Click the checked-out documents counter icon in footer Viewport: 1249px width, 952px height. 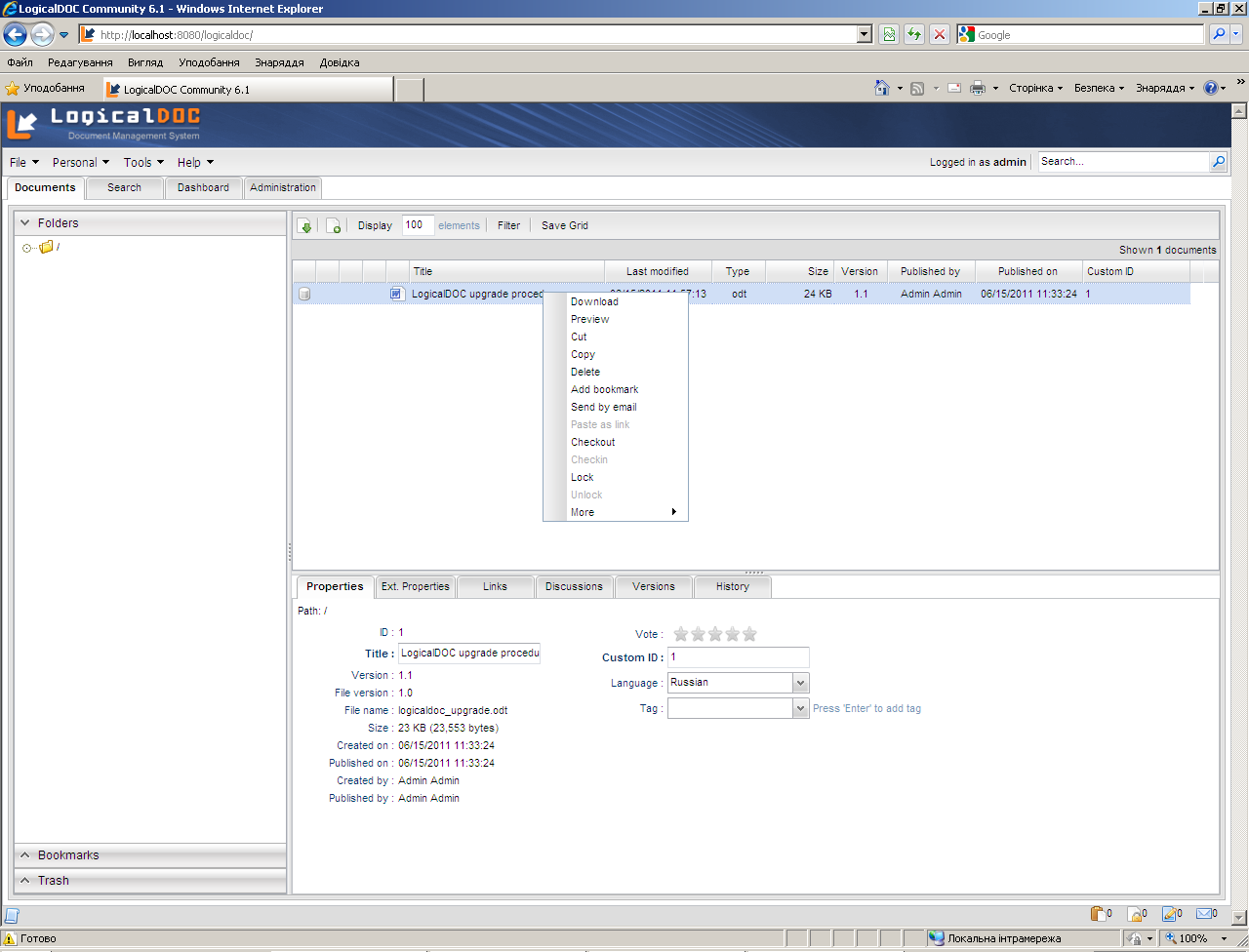(x=1169, y=914)
